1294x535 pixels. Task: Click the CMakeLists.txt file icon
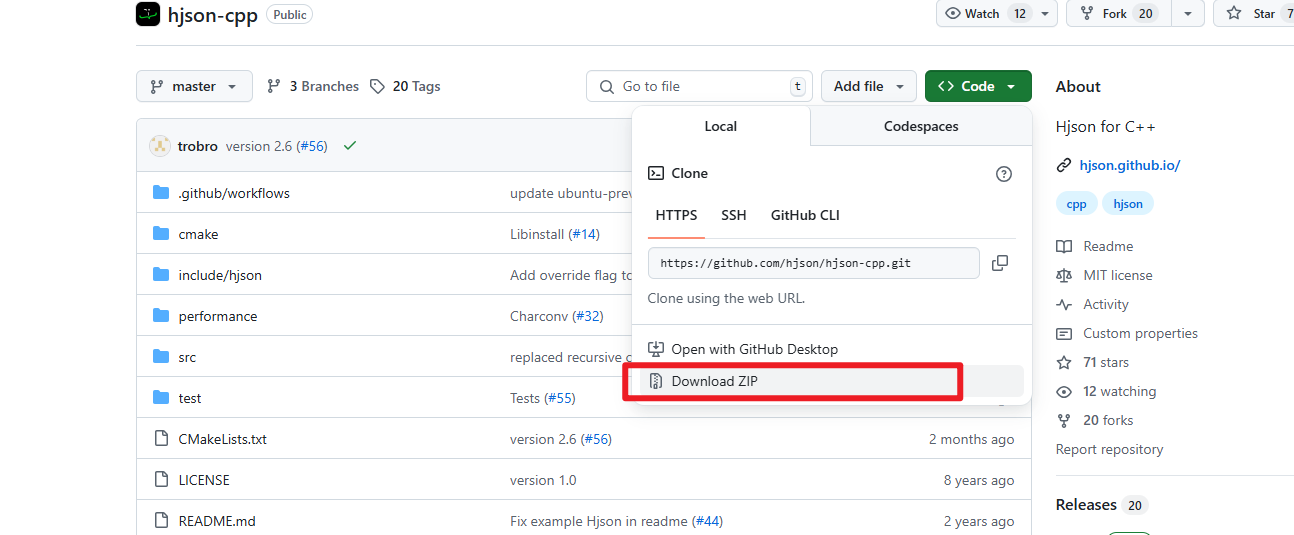pyautogui.click(x=161, y=439)
